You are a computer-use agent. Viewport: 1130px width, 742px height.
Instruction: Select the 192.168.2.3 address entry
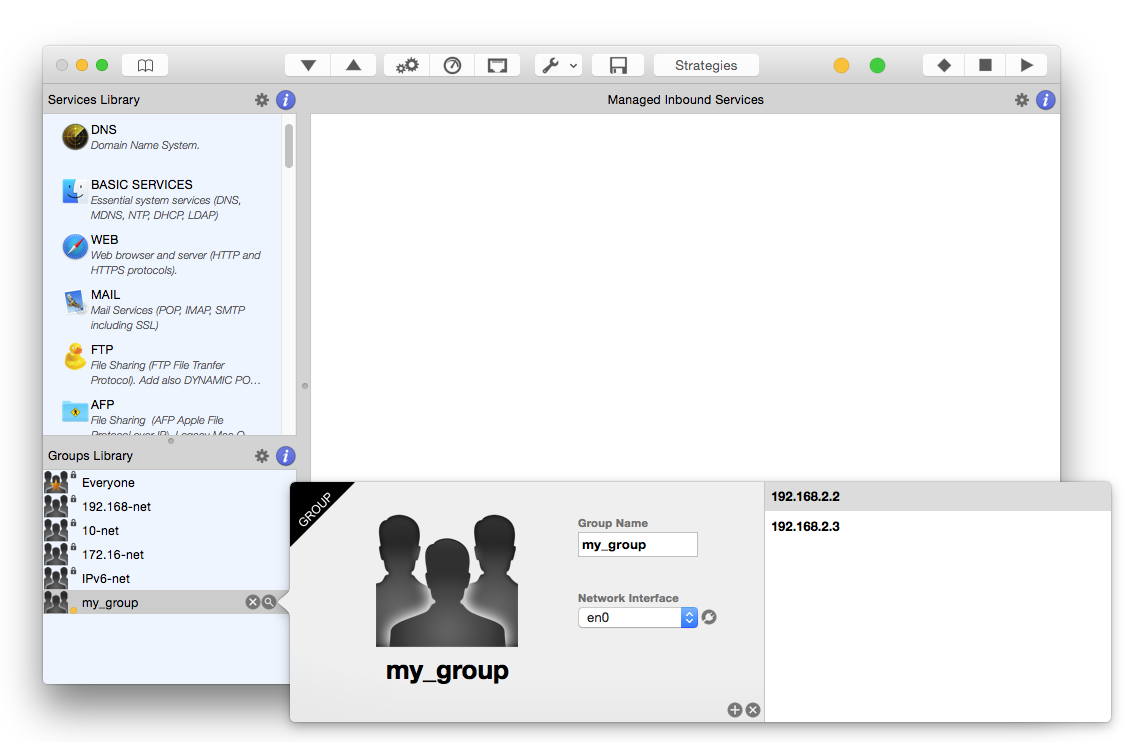coord(805,526)
